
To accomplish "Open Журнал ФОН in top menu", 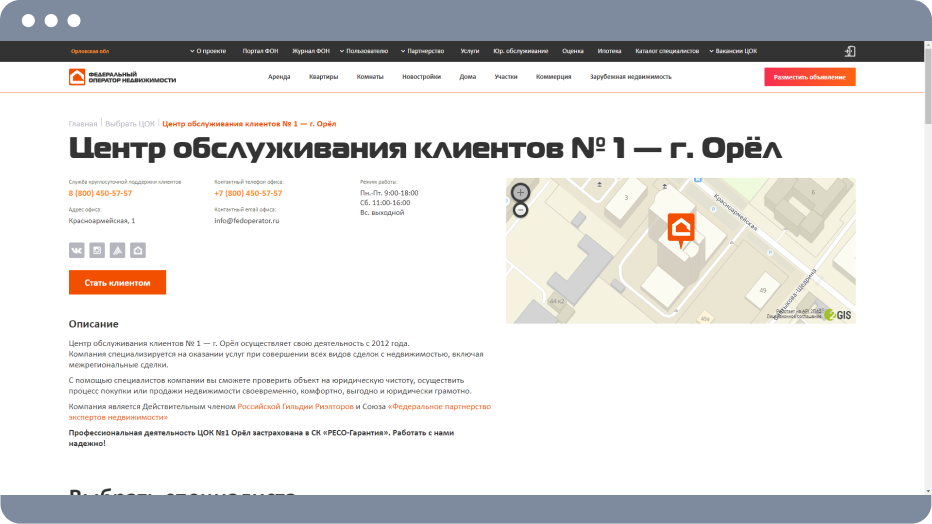I will click(x=311, y=51).
